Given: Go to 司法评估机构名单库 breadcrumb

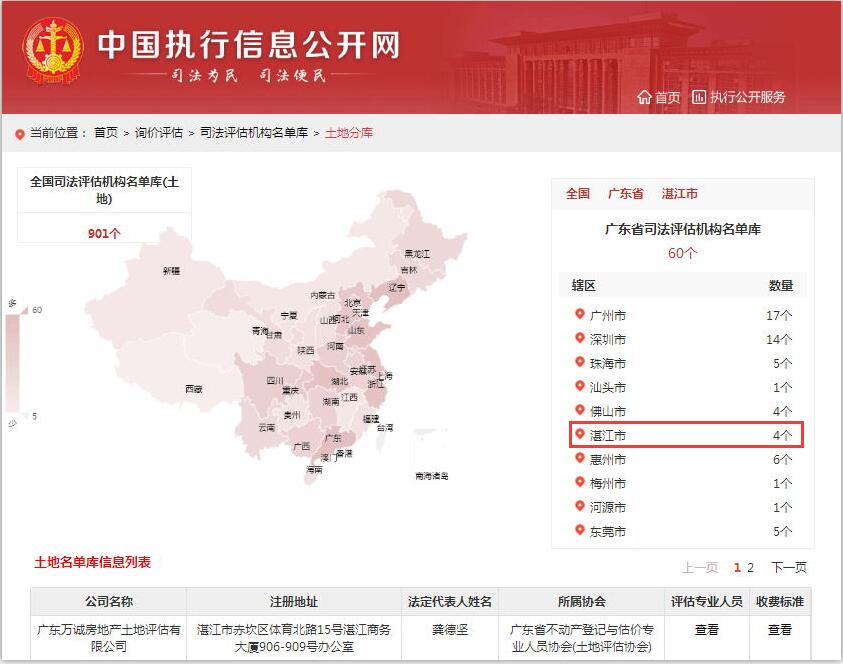Looking at the screenshot, I should click(254, 133).
